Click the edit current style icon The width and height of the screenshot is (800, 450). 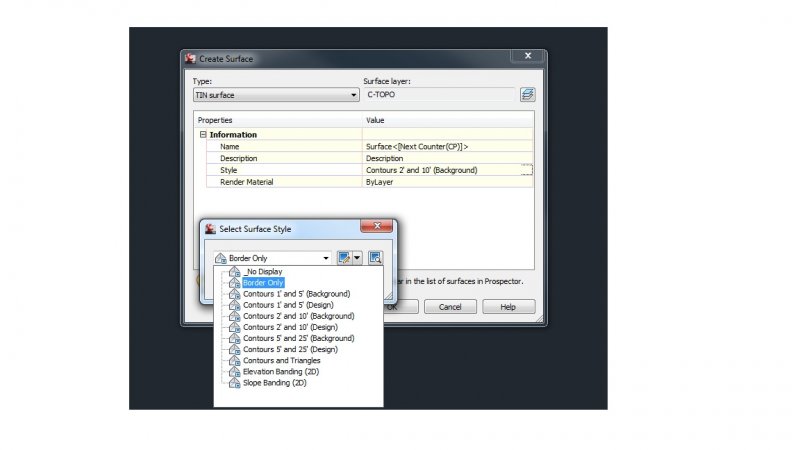pyautogui.click(x=344, y=258)
